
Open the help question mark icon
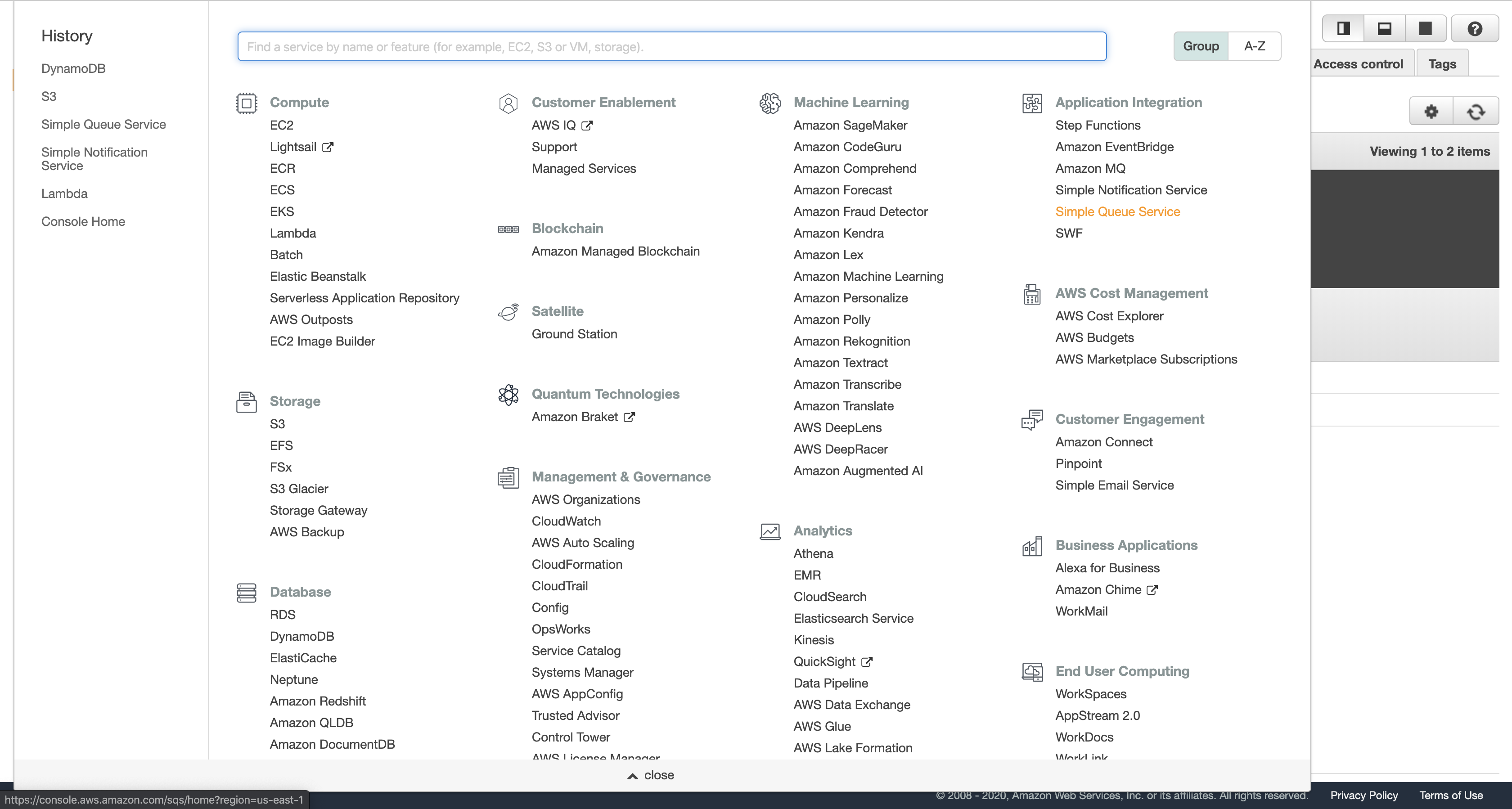tap(1475, 29)
